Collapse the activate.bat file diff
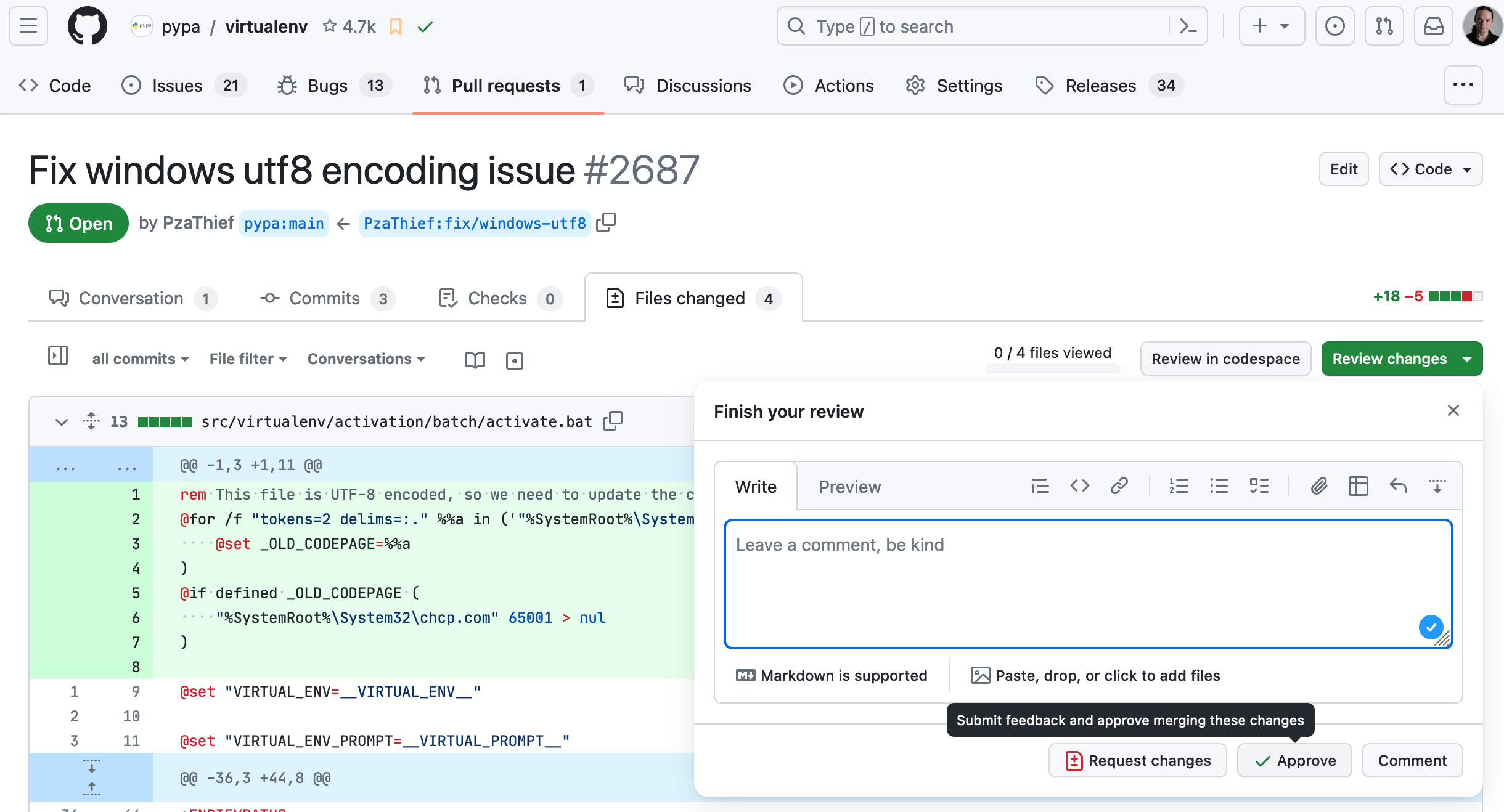 point(61,422)
